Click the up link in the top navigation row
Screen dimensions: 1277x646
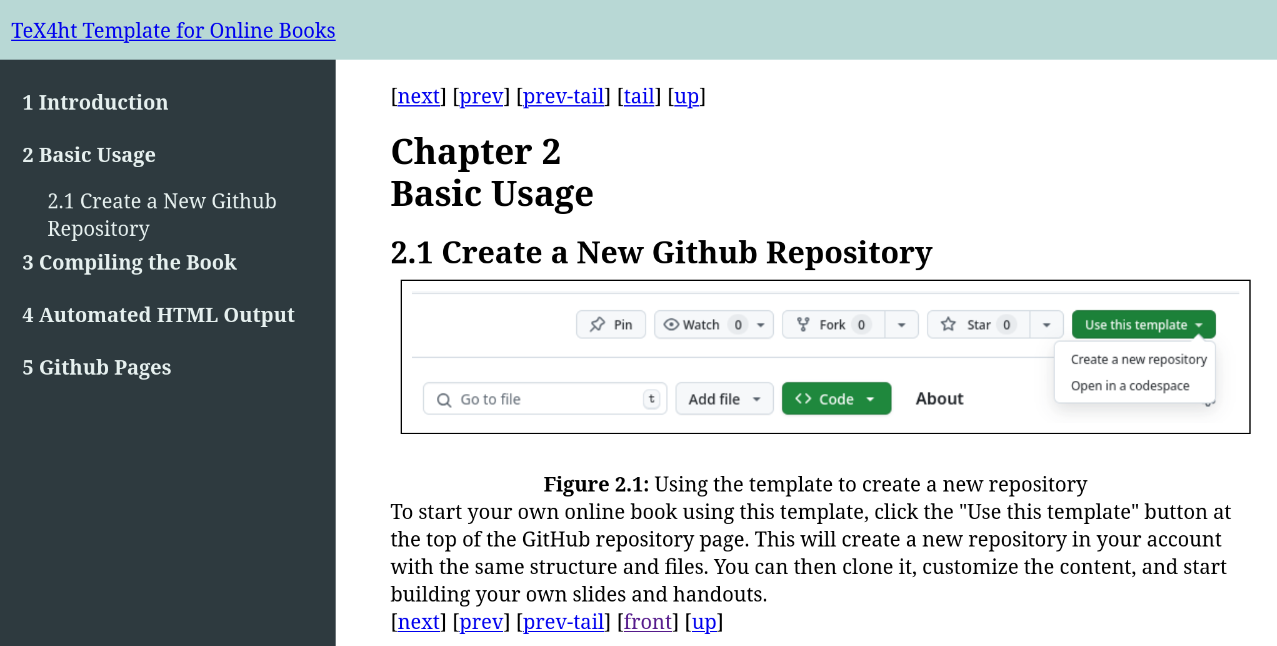[686, 96]
